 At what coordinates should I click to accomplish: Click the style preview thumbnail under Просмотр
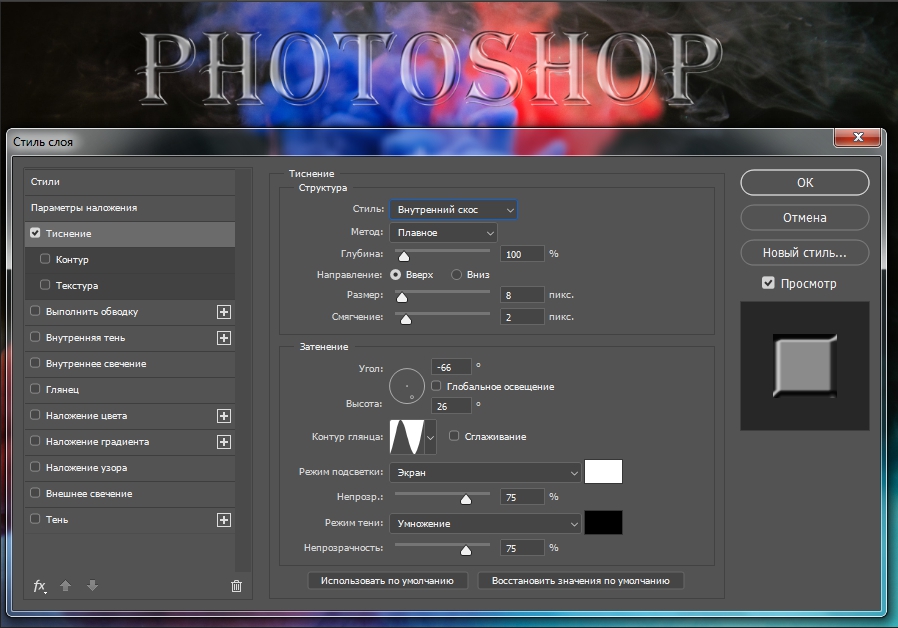pos(805,366)
